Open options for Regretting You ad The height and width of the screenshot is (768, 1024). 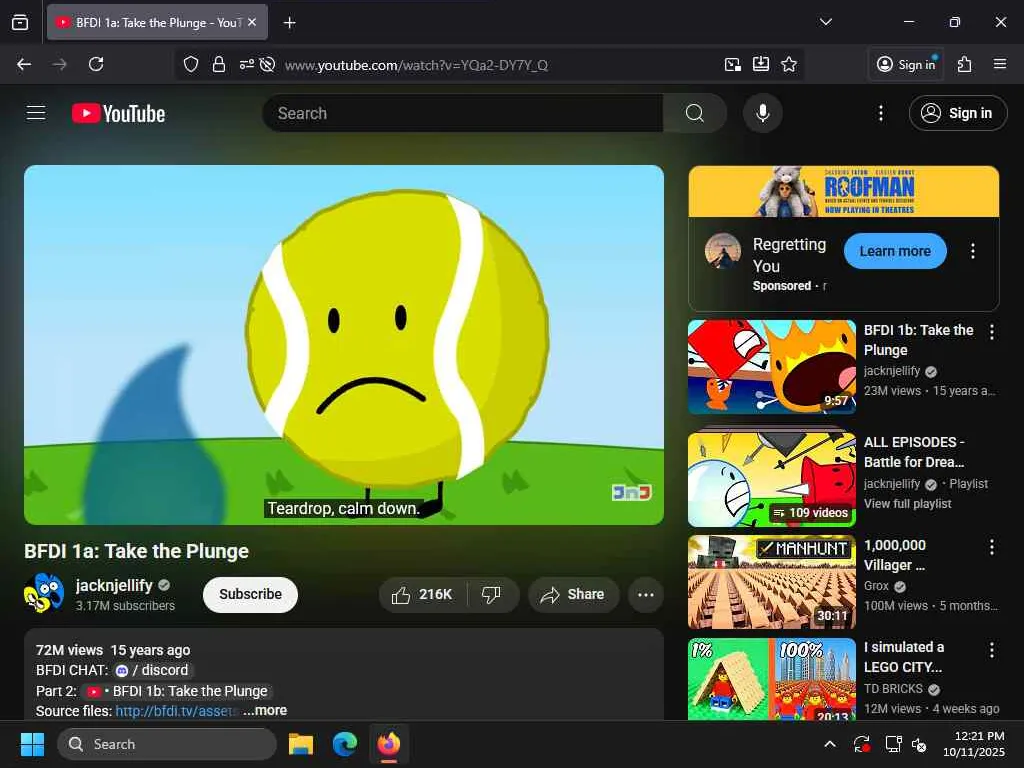coord(972,251)
